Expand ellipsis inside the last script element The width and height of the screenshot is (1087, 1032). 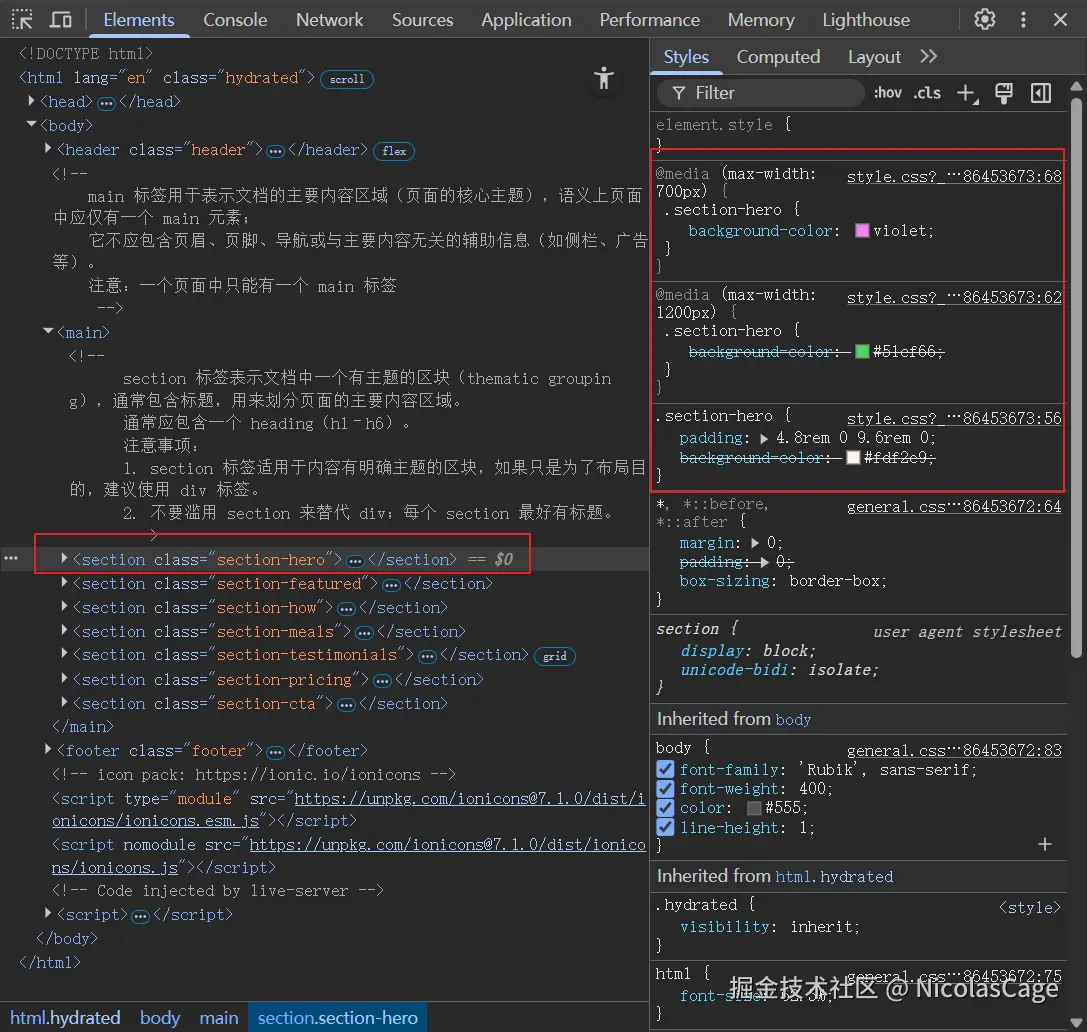140,916
